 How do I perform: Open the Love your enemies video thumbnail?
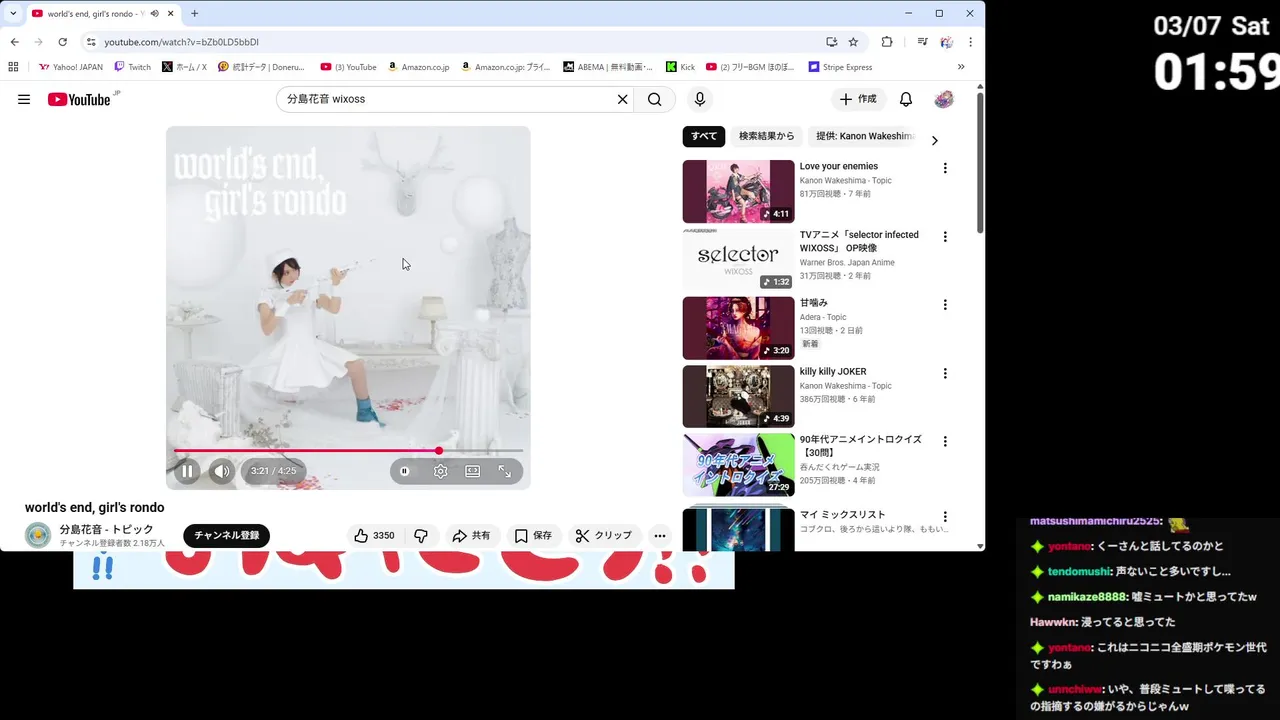[x=739, y=191]
